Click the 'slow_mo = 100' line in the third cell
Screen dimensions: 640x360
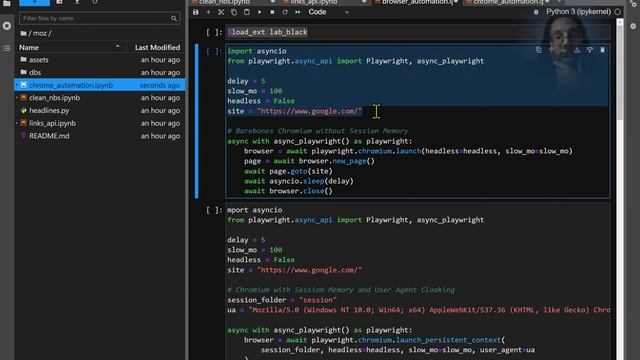tap(255, 250)
